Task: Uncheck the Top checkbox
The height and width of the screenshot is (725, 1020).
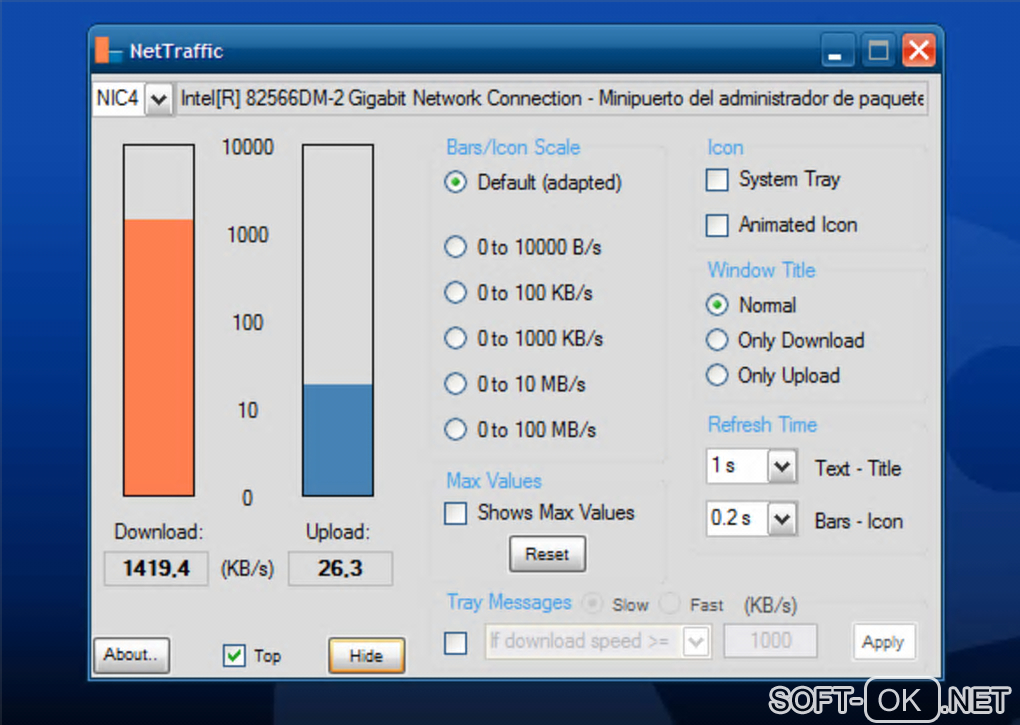Action: coord(234,655)
